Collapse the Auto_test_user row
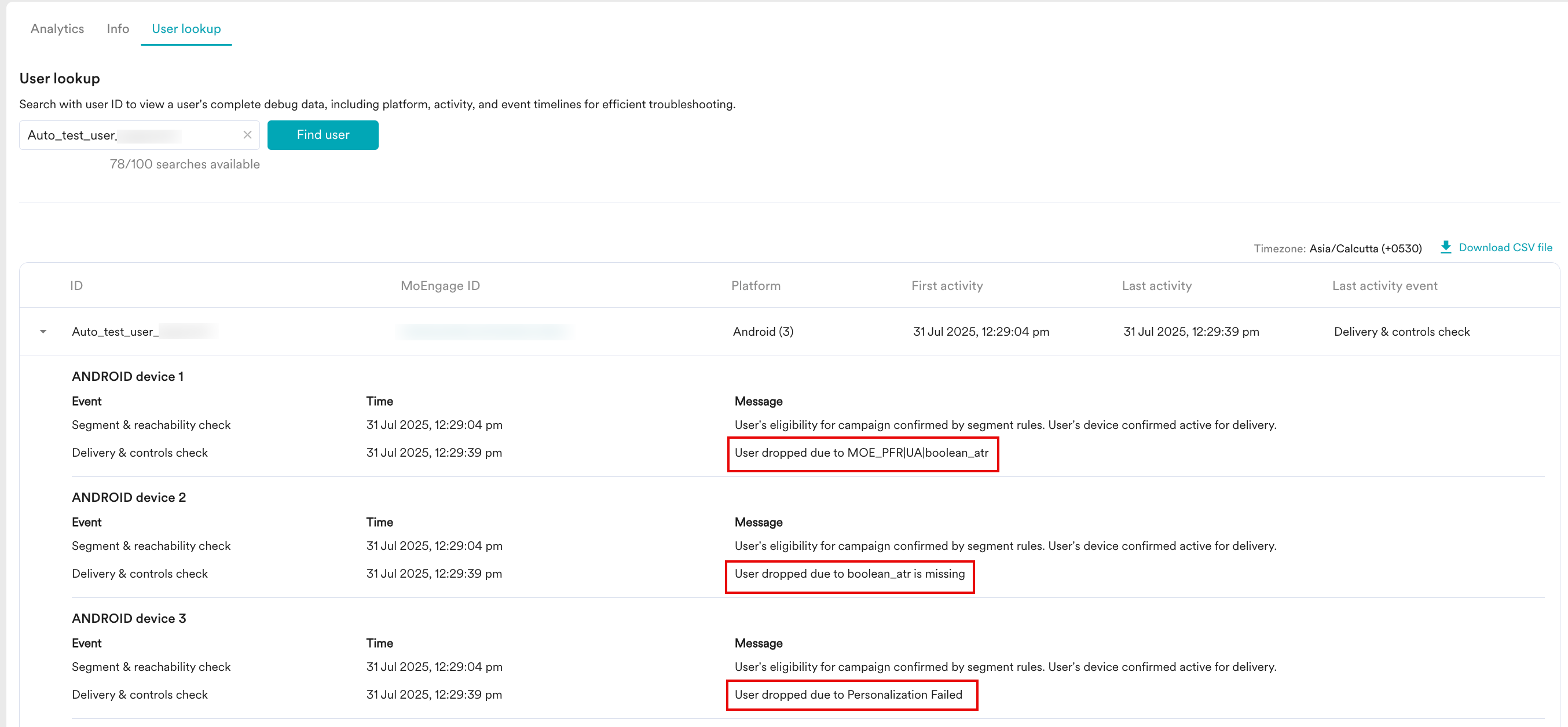The width and height of the screenshot is (1568, 727). (x=43, y=332)
